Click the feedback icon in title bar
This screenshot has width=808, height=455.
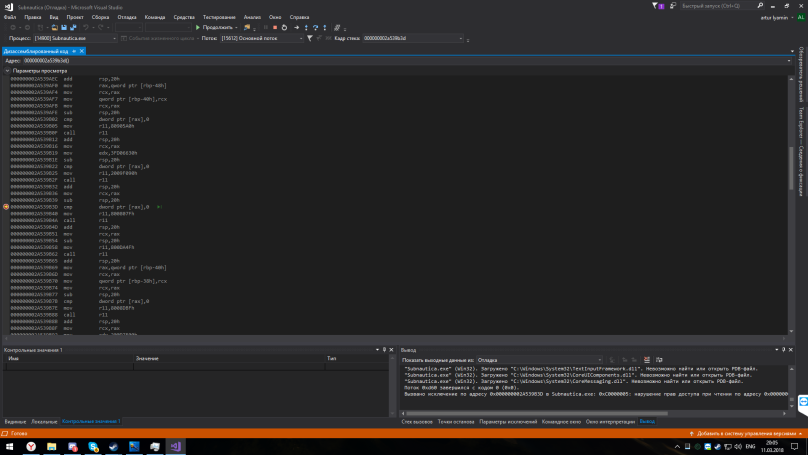[672, 6]
